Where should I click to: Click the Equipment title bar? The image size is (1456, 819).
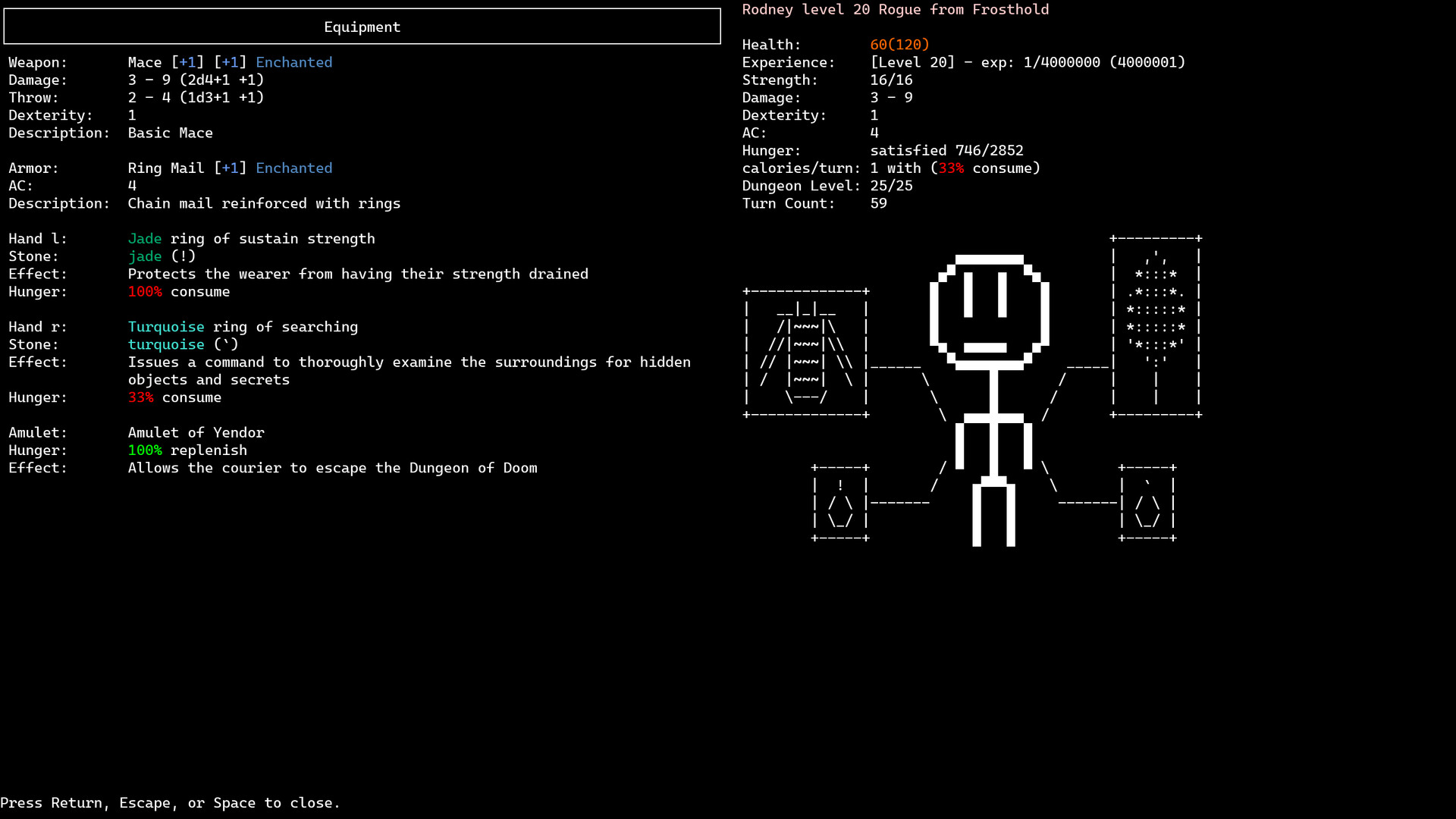click(x=362, y=27)
